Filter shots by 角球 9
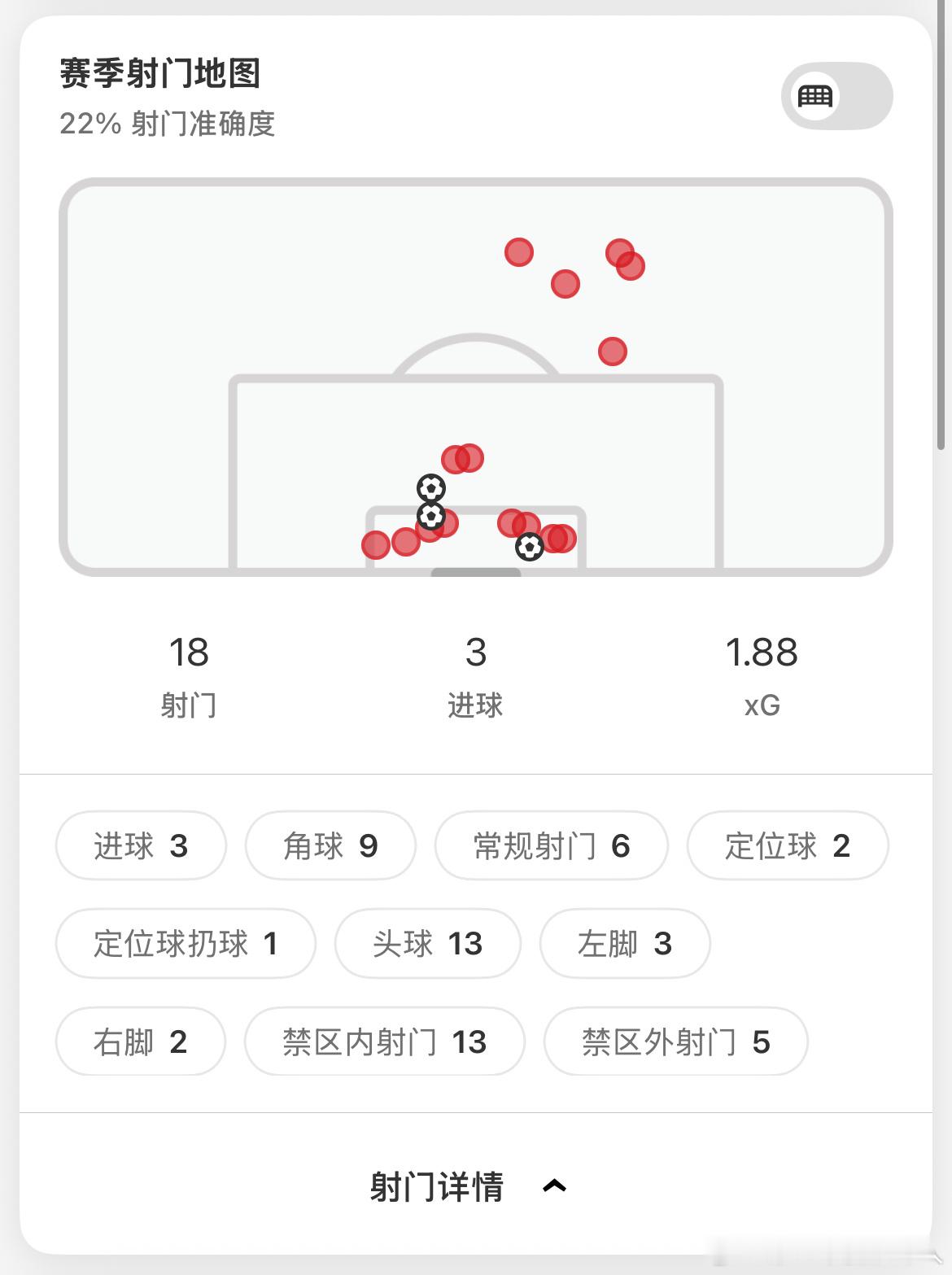 tap(330, 845)
